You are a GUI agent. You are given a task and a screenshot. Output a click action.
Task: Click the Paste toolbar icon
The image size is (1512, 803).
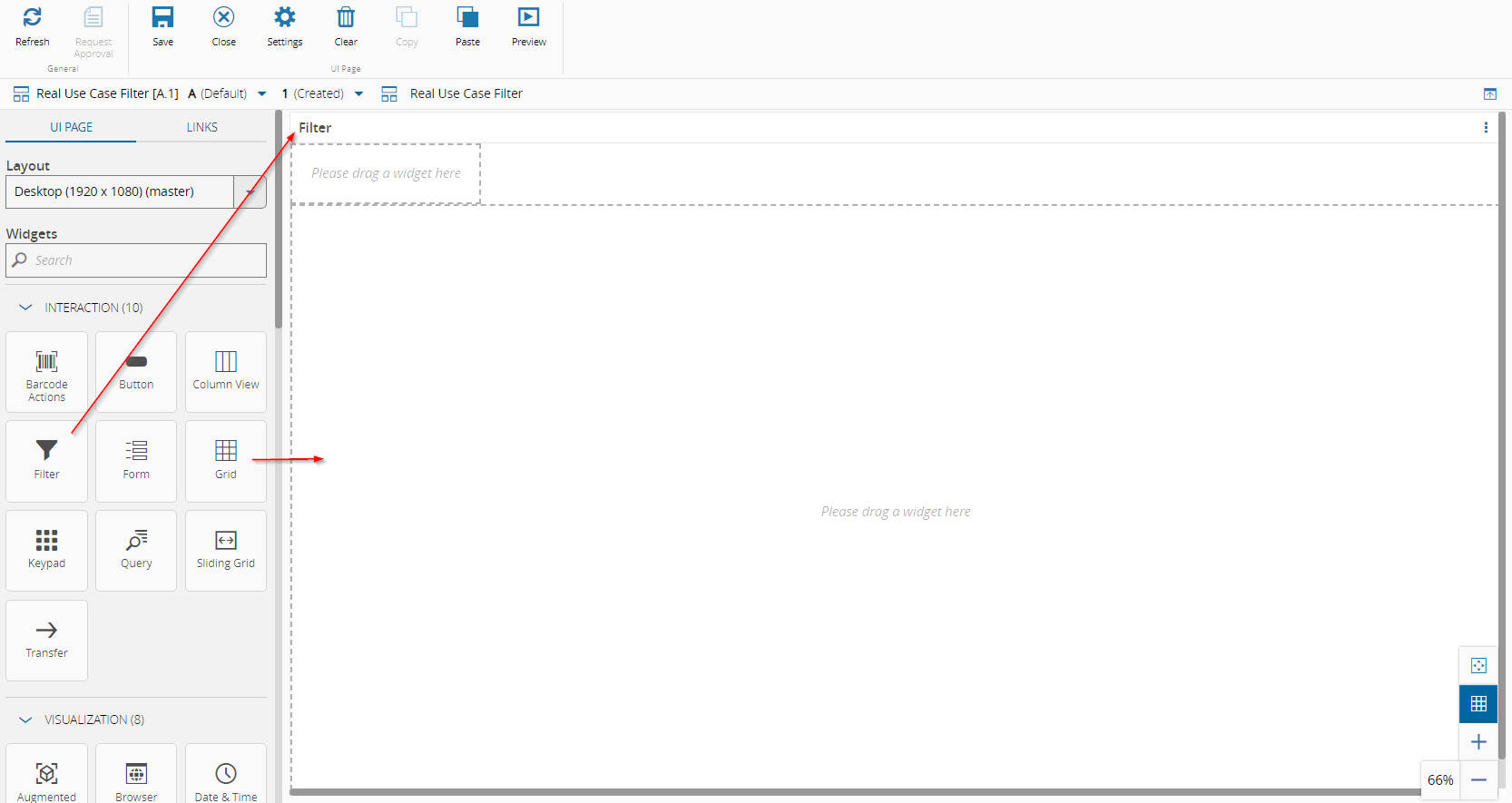tap(467, 17)
